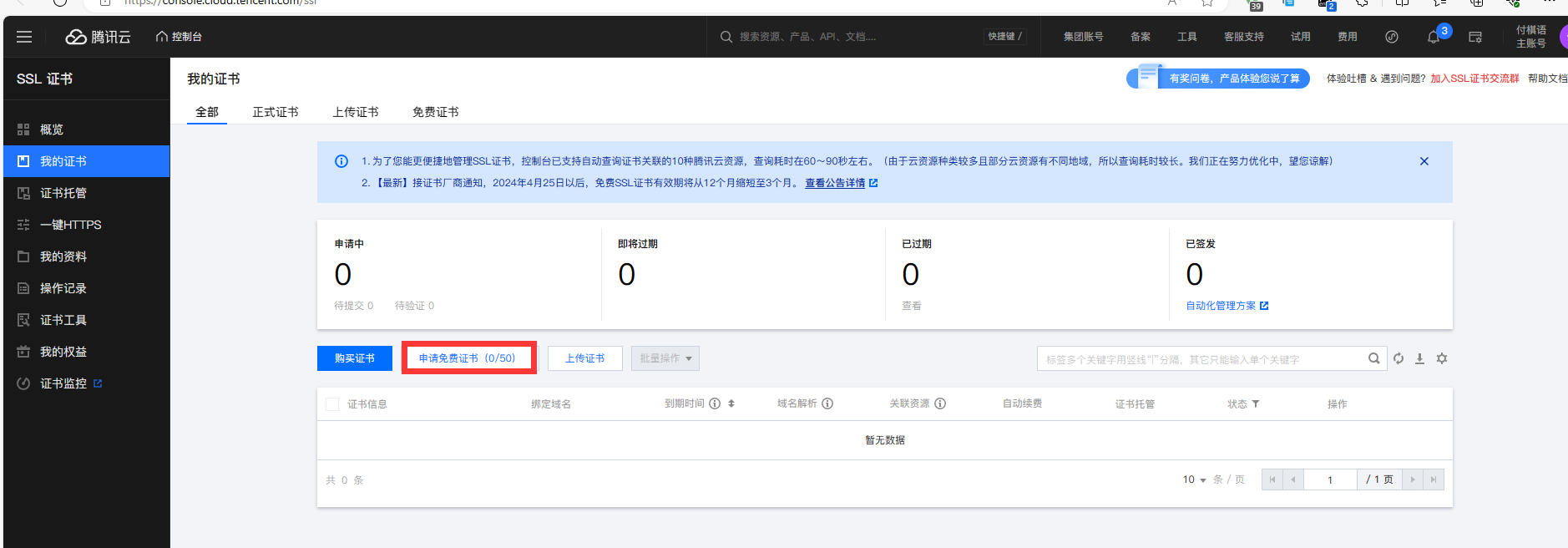
Task: Select 我的证书 in the sidebar
Action: coord(86,161)
